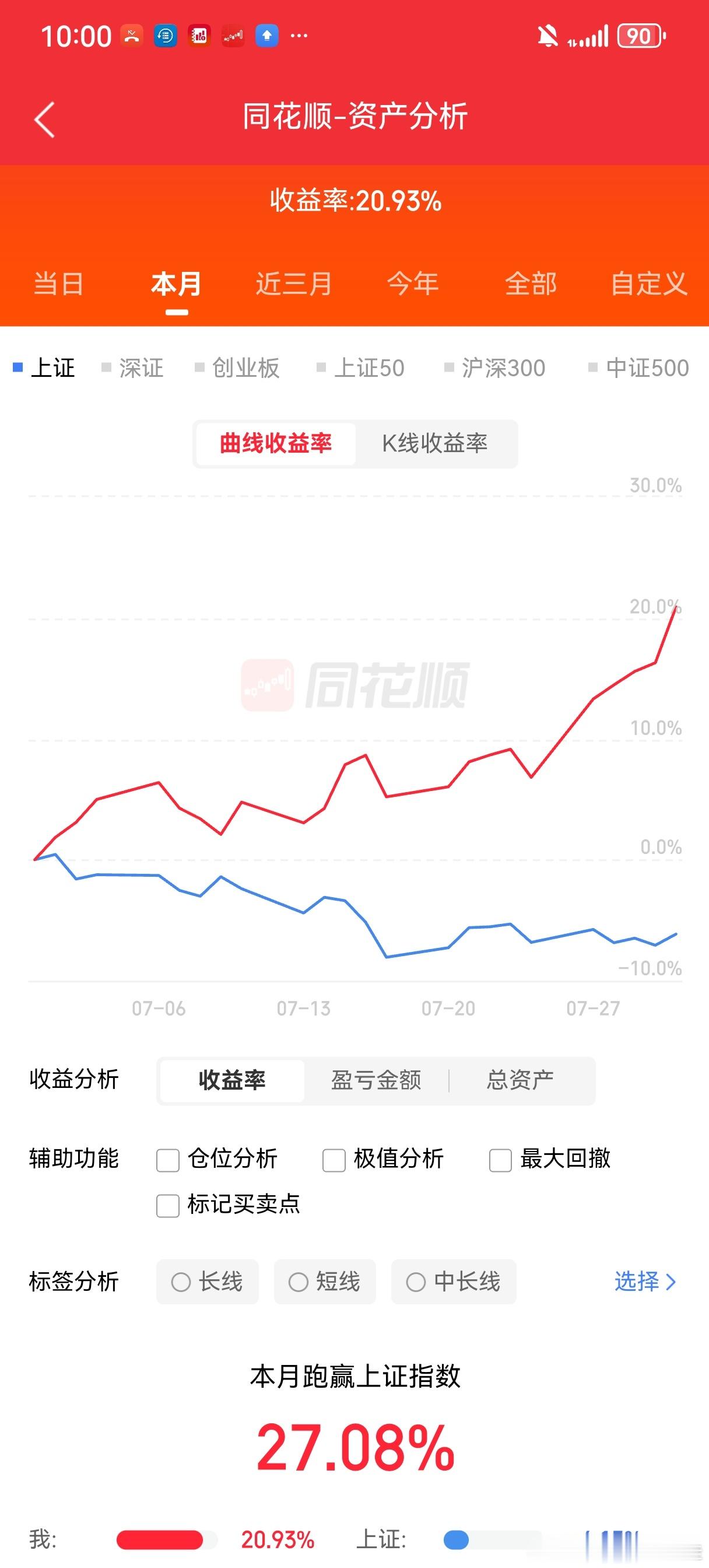Check the 极值分析 option
The height and width of the screenshot is (1568, 709).
point(334,1160)
